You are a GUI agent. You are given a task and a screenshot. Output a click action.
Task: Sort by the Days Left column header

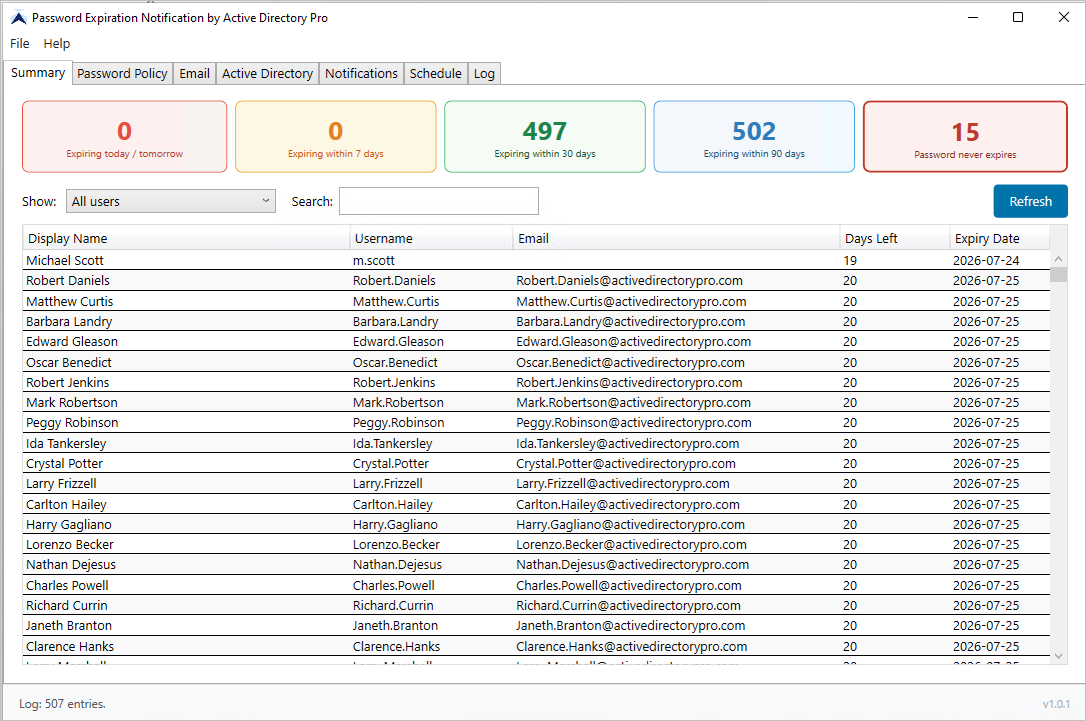point(895,238)
